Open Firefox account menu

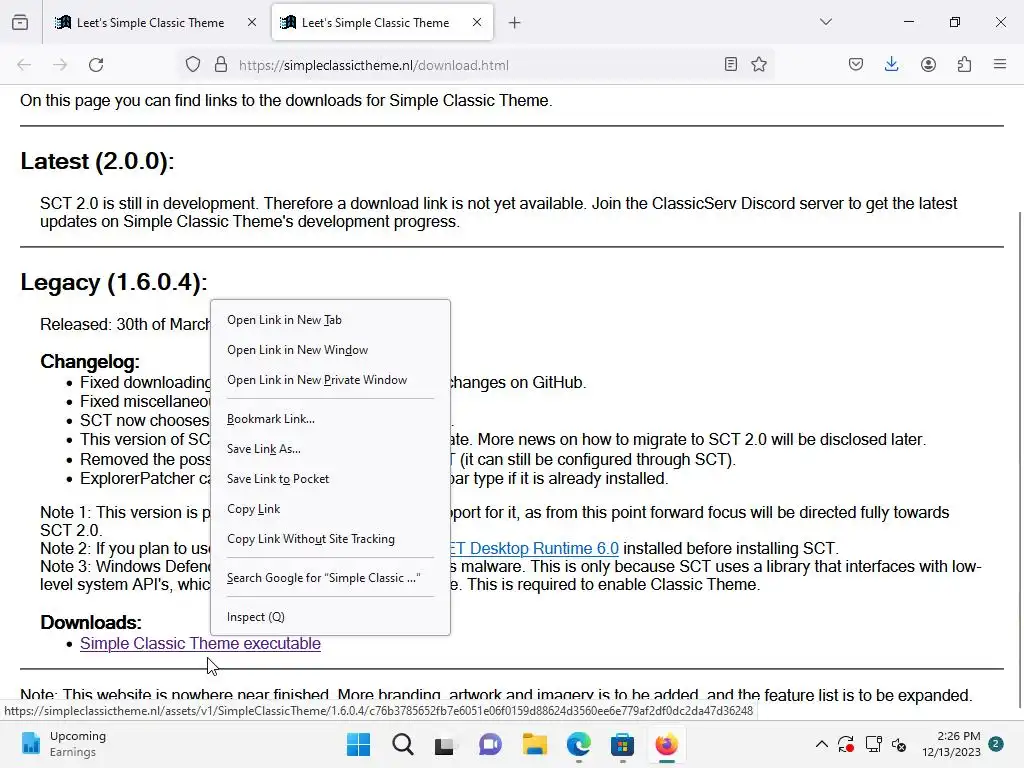tap(928, 64)
